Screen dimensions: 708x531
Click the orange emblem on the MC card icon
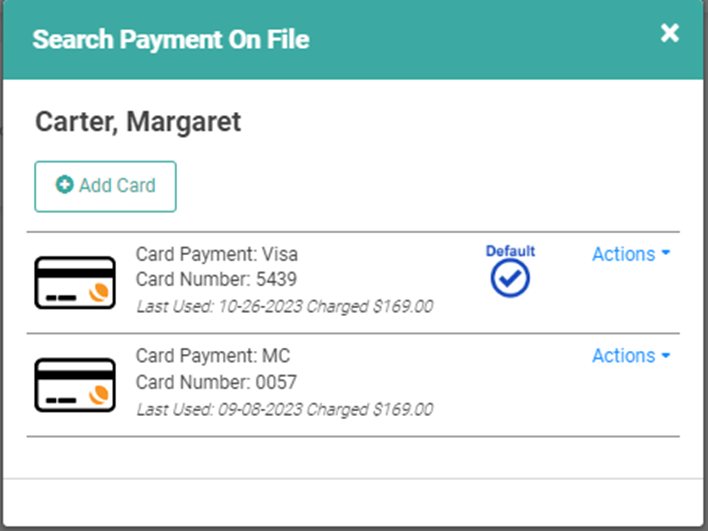99,394
